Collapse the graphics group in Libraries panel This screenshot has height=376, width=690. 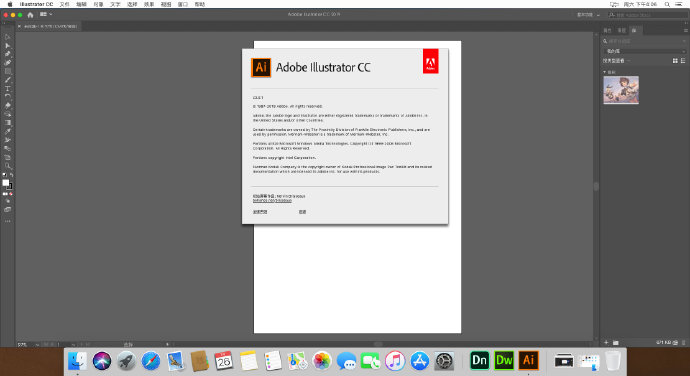[x=605, y=72]
